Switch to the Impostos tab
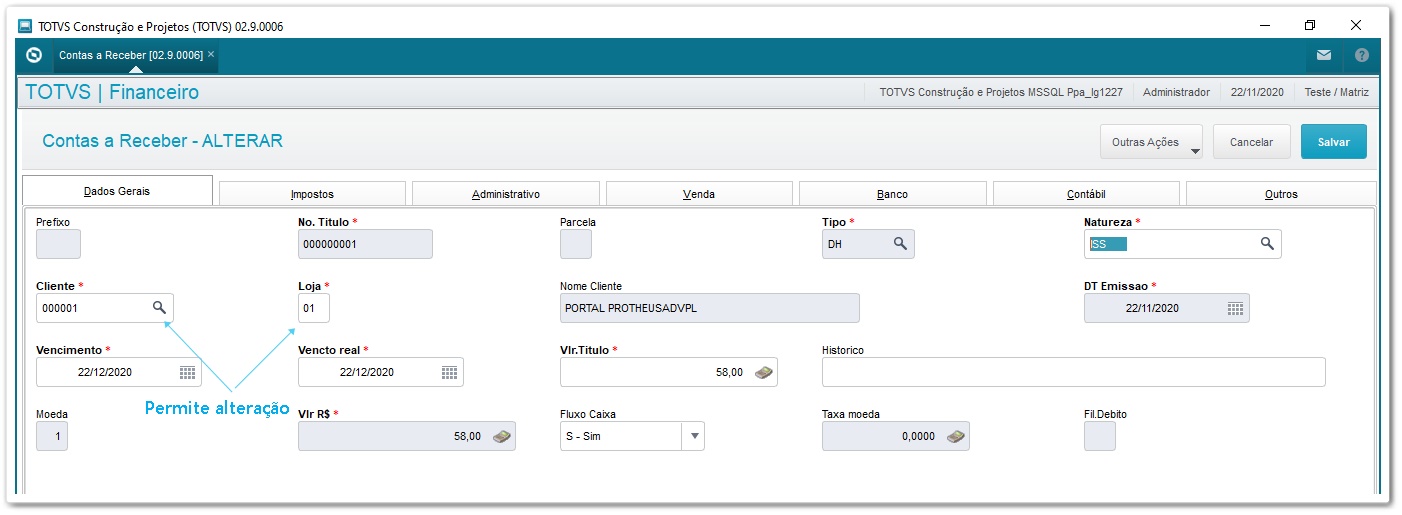This screenshot has width=1402, height=515. pos(312,194)
